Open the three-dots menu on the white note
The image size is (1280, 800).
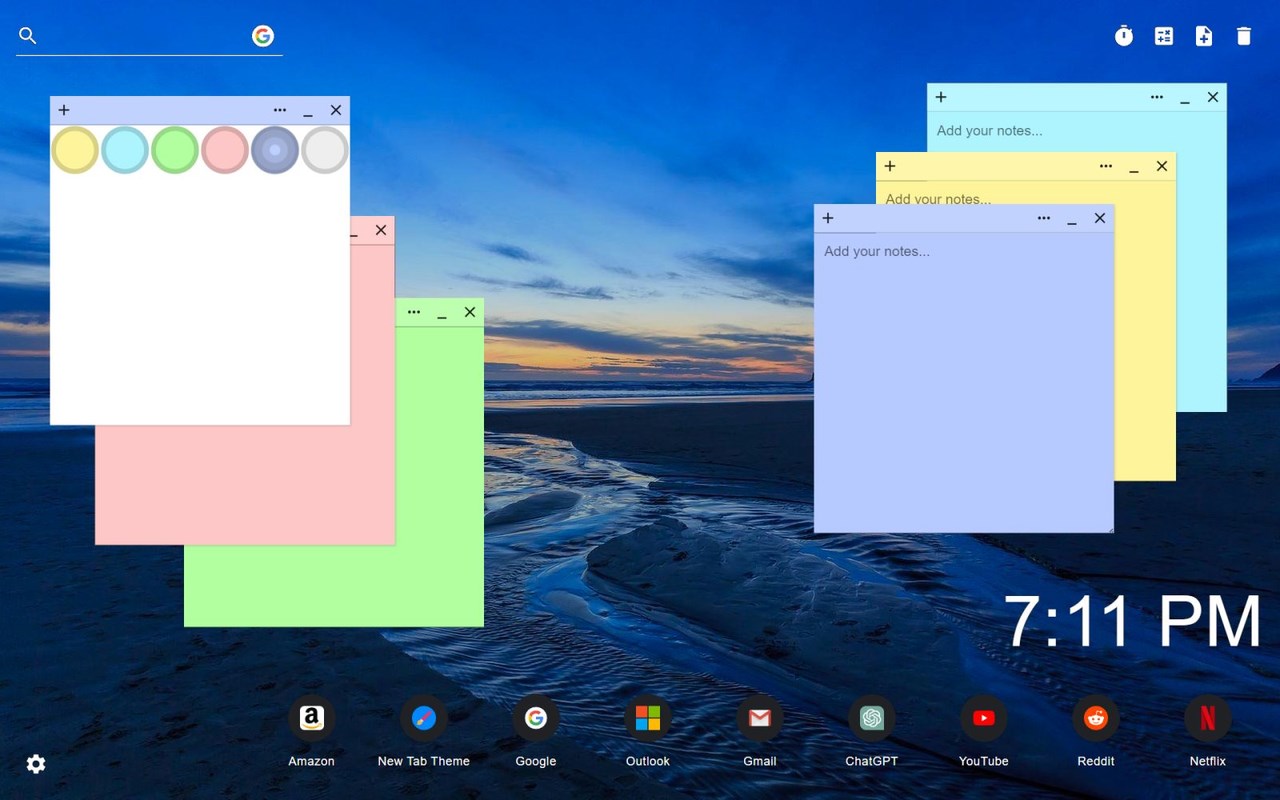click(x=280, y=110)
